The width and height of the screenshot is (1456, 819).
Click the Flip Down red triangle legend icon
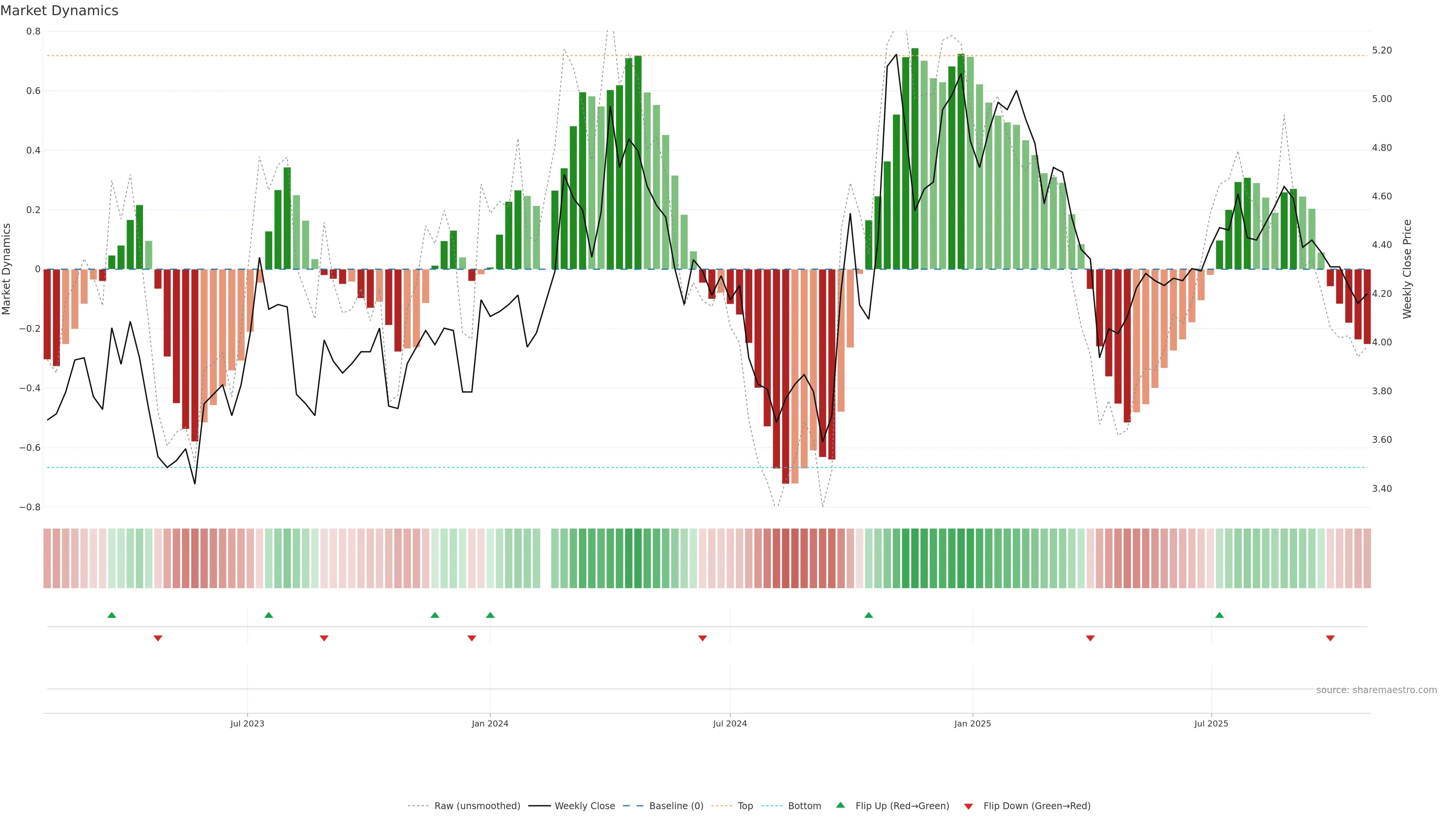[x=968, y=806]
